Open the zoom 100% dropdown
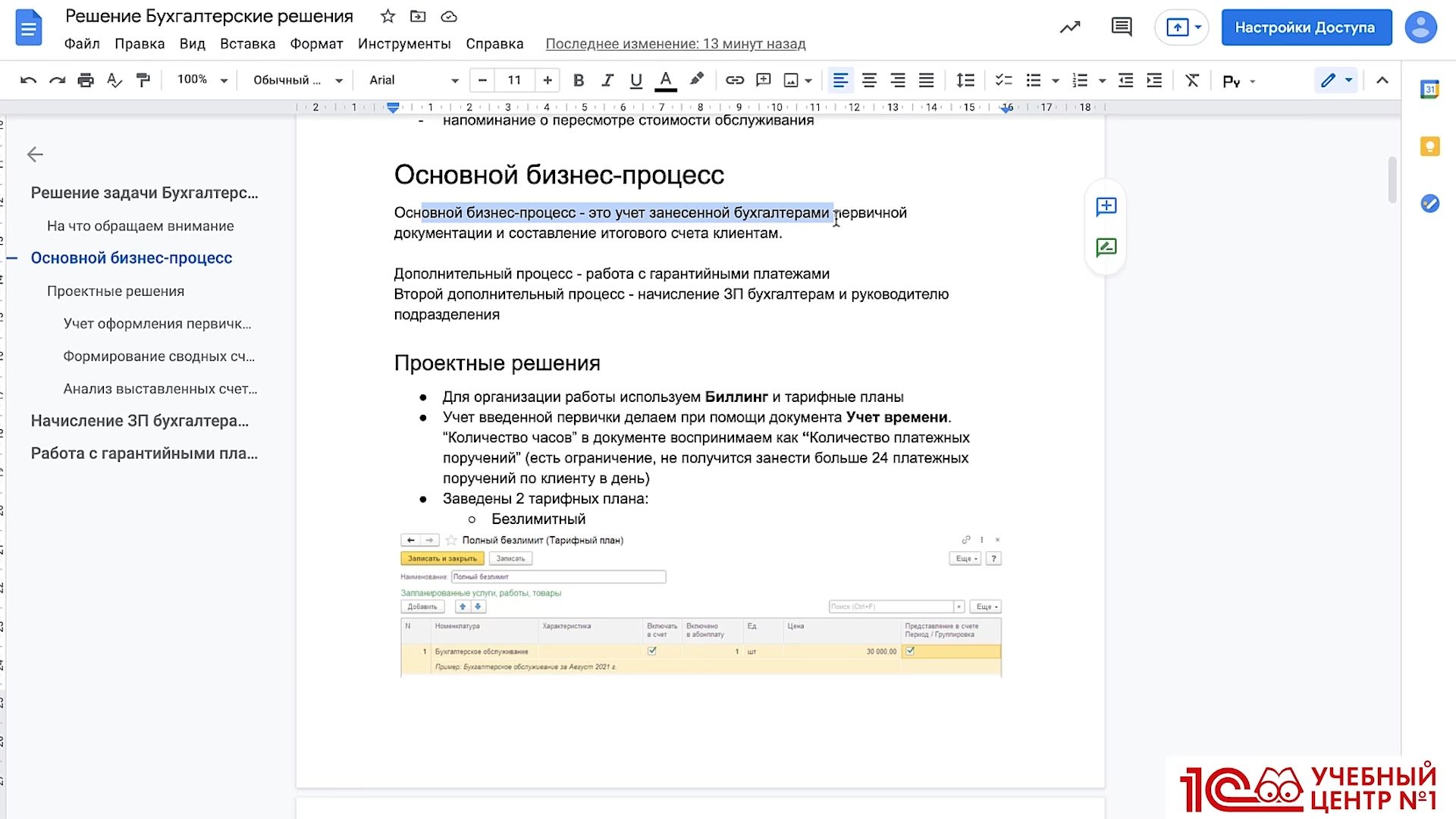 (x=202, y=80)
